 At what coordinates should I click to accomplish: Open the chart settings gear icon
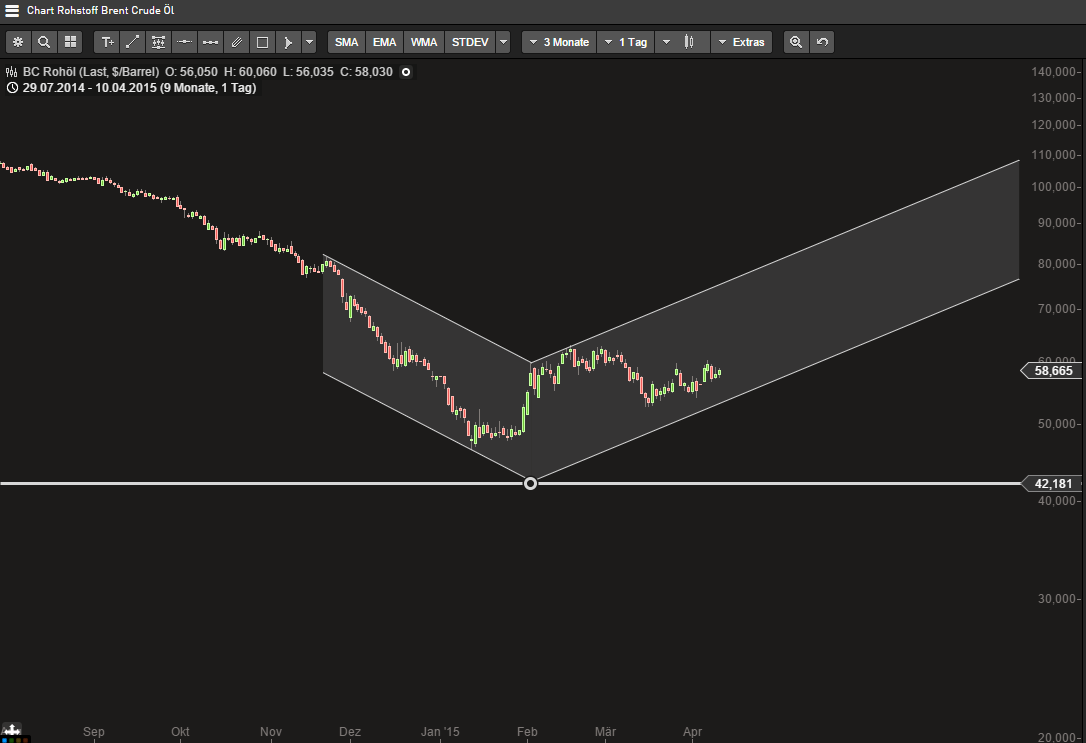point(18,42)
